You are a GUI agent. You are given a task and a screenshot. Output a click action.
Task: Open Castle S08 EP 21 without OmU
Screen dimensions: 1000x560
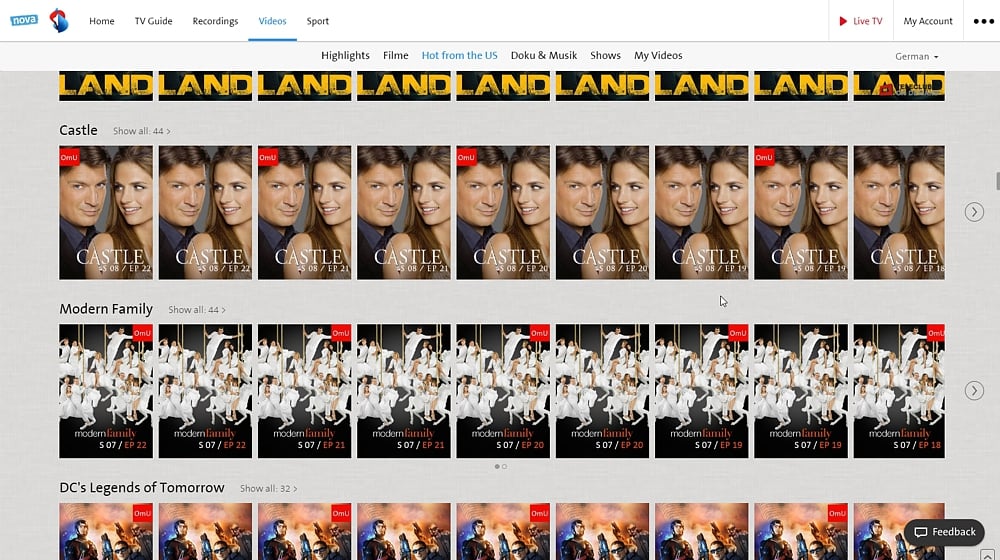click(404, 212)
